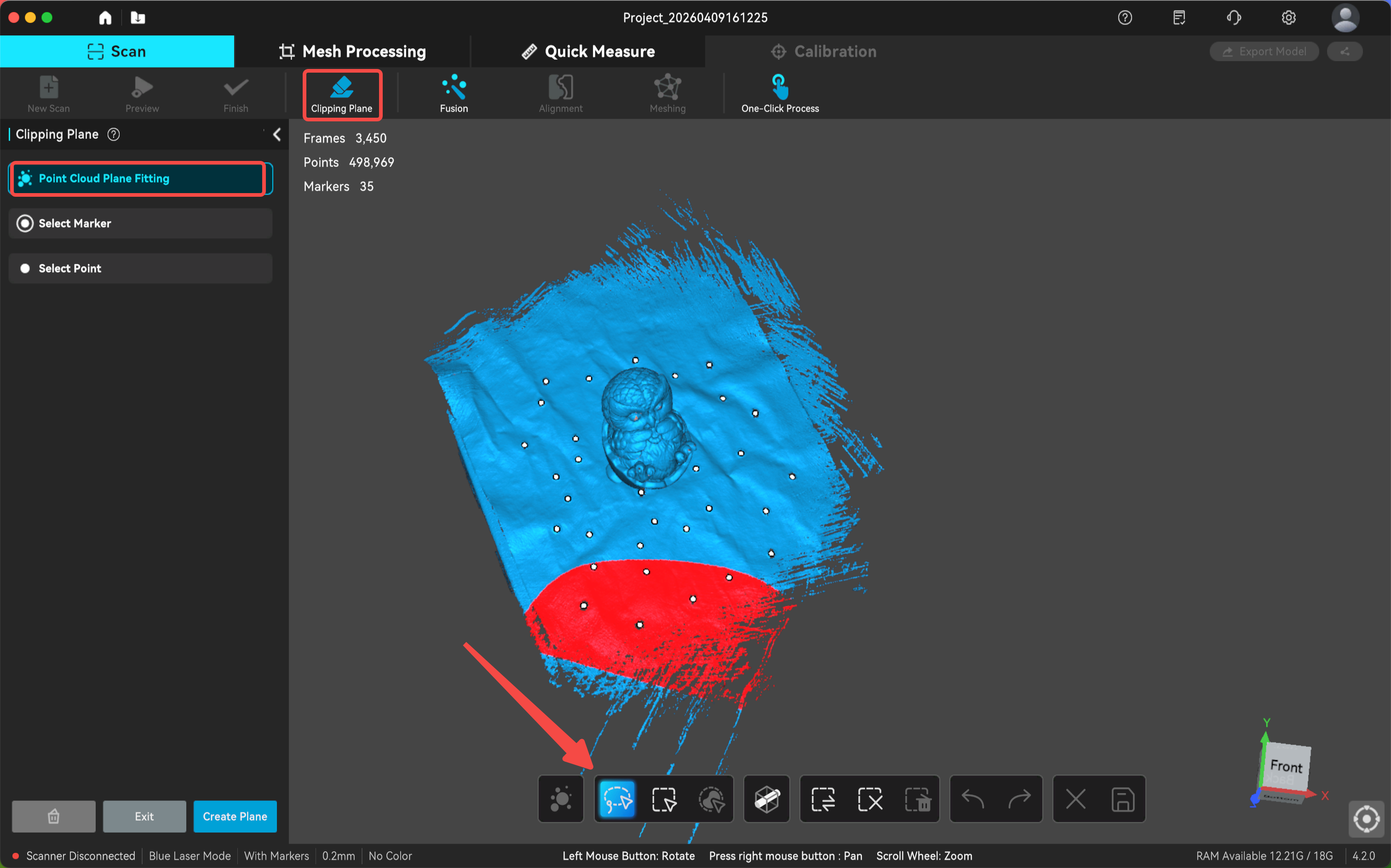
Task: Open the project import folder icon
Action: pyautogui.click(x=138, y=18)
